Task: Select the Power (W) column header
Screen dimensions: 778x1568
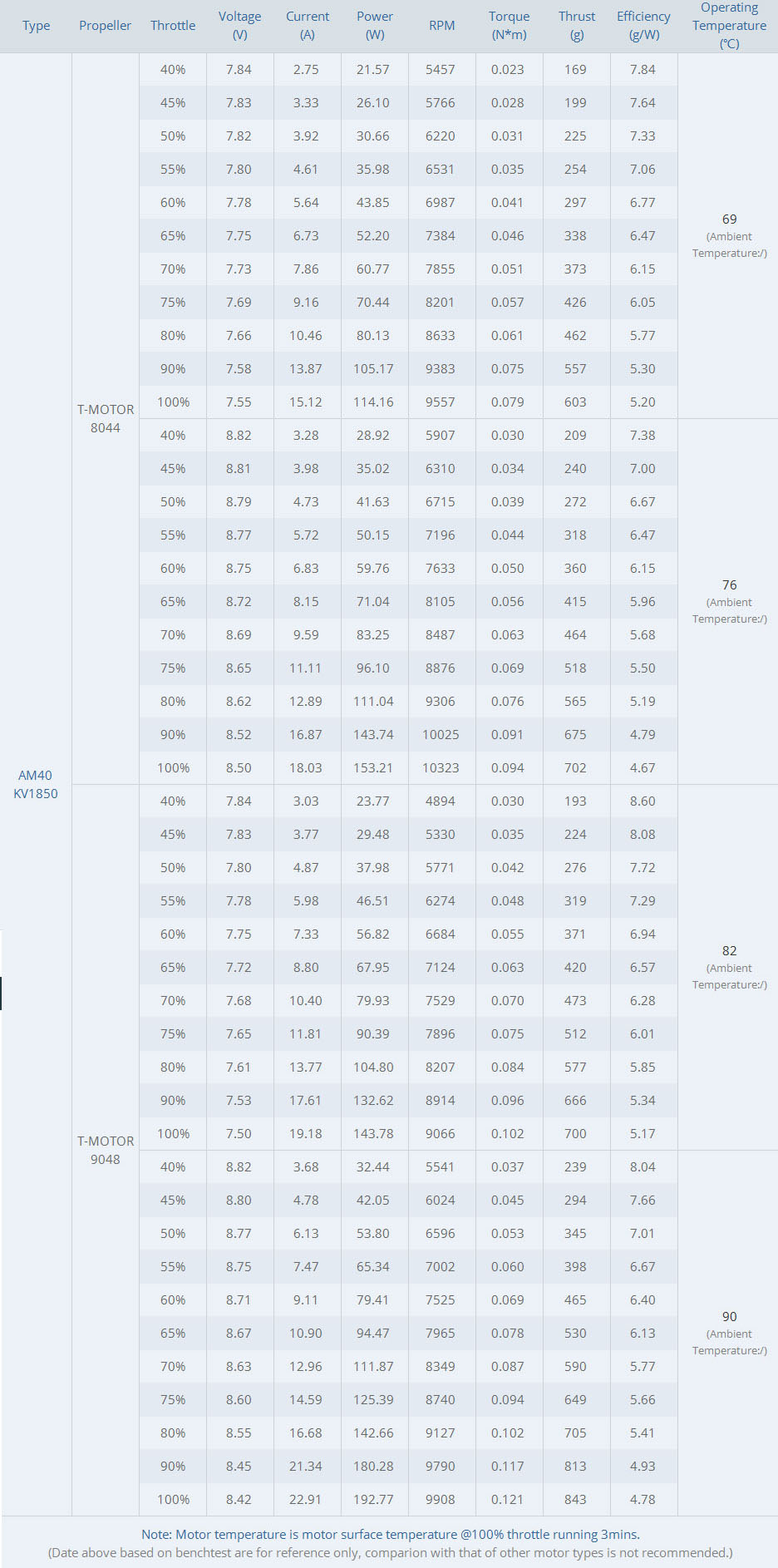Action: (x=375, y=26)
